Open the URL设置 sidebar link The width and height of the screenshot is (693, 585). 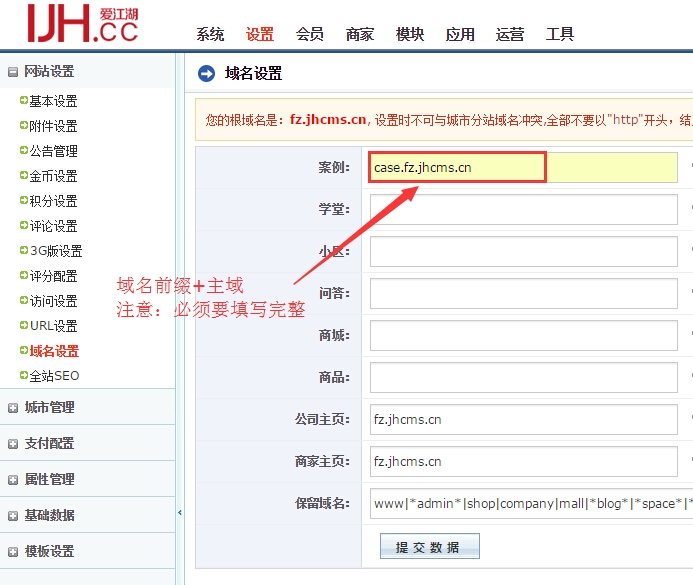[x=53, y=326]
